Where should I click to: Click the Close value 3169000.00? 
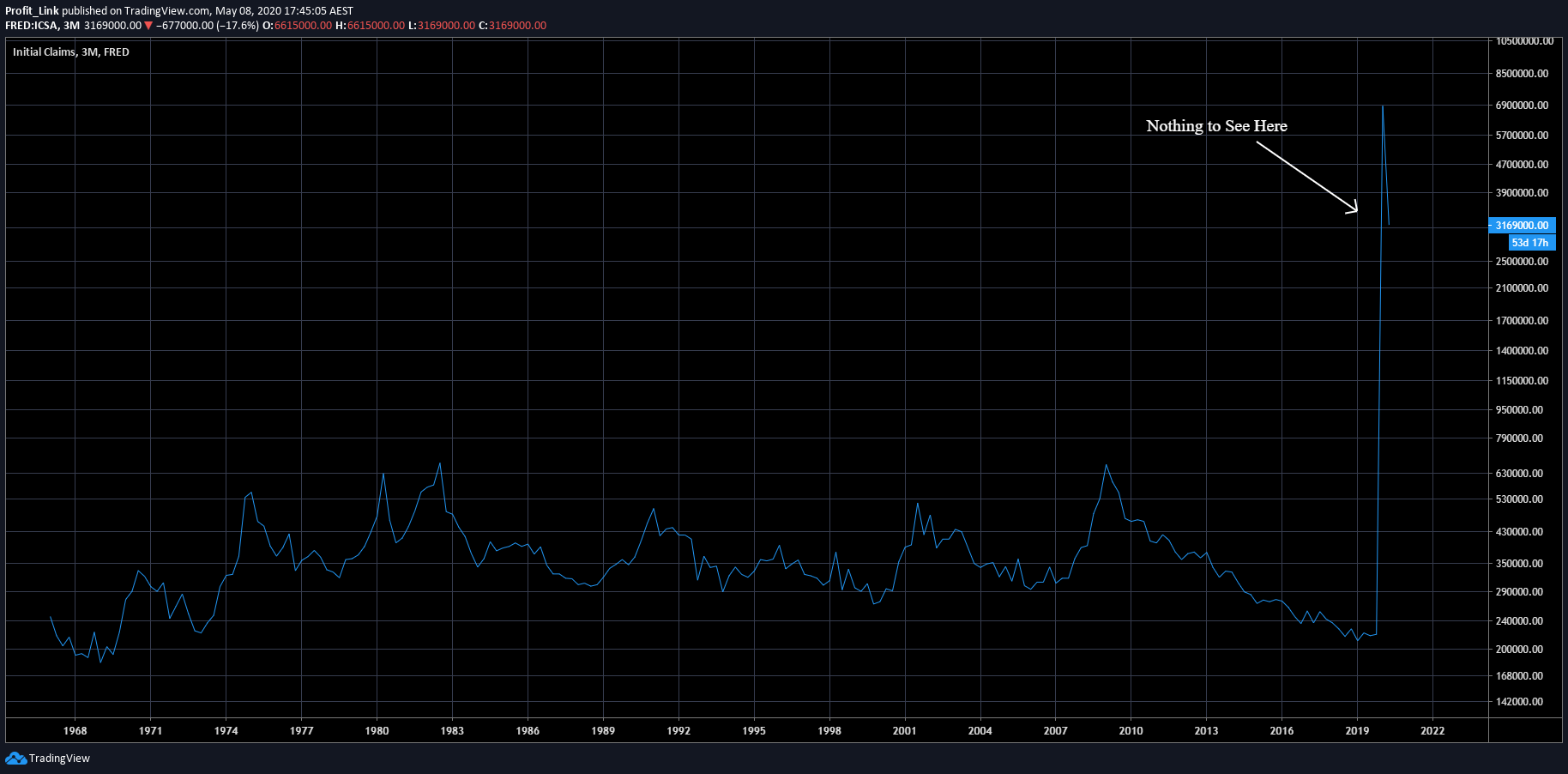(x=517, y=25)
